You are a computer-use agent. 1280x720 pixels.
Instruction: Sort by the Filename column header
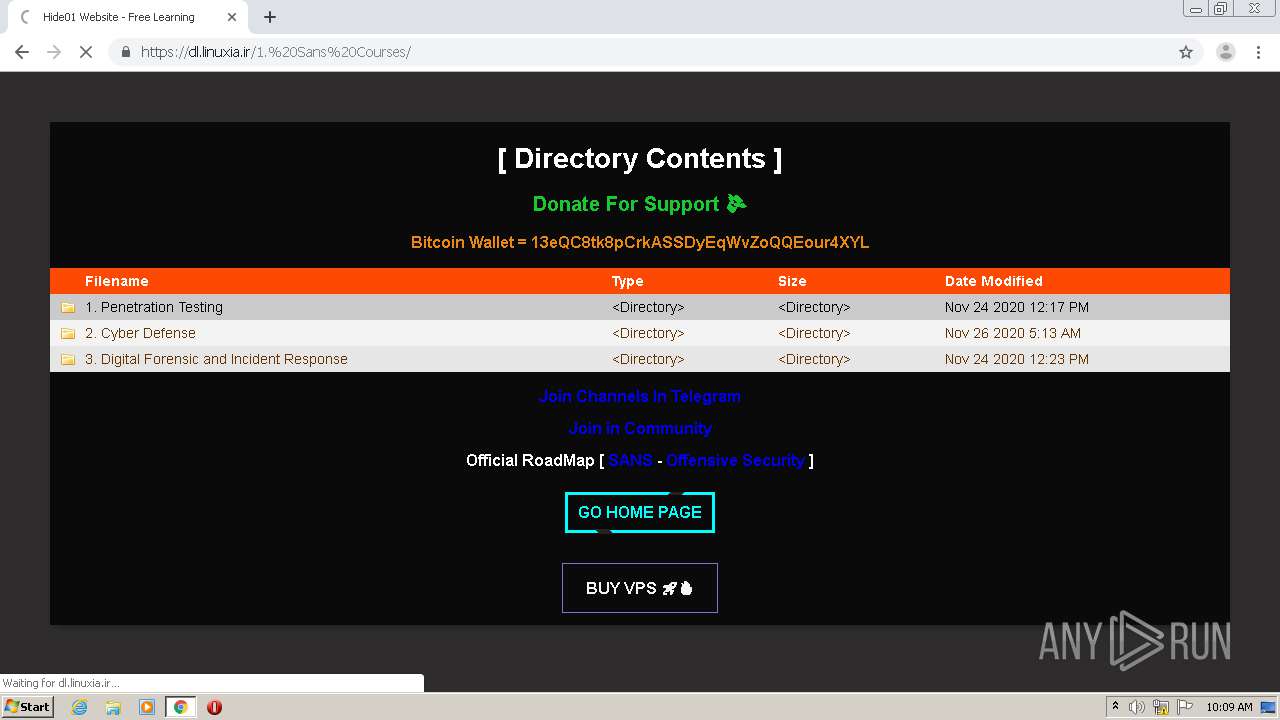click(116, 281)
